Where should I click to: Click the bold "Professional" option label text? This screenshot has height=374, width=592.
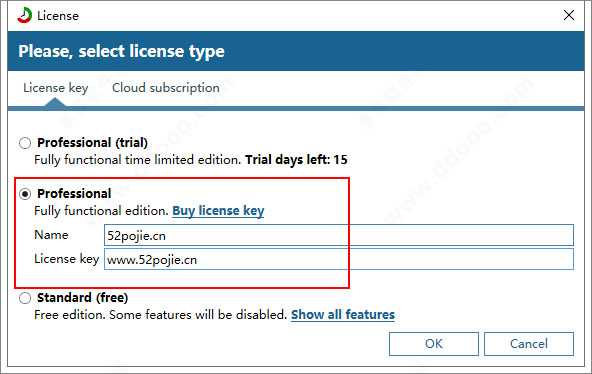tap(74, 194)
